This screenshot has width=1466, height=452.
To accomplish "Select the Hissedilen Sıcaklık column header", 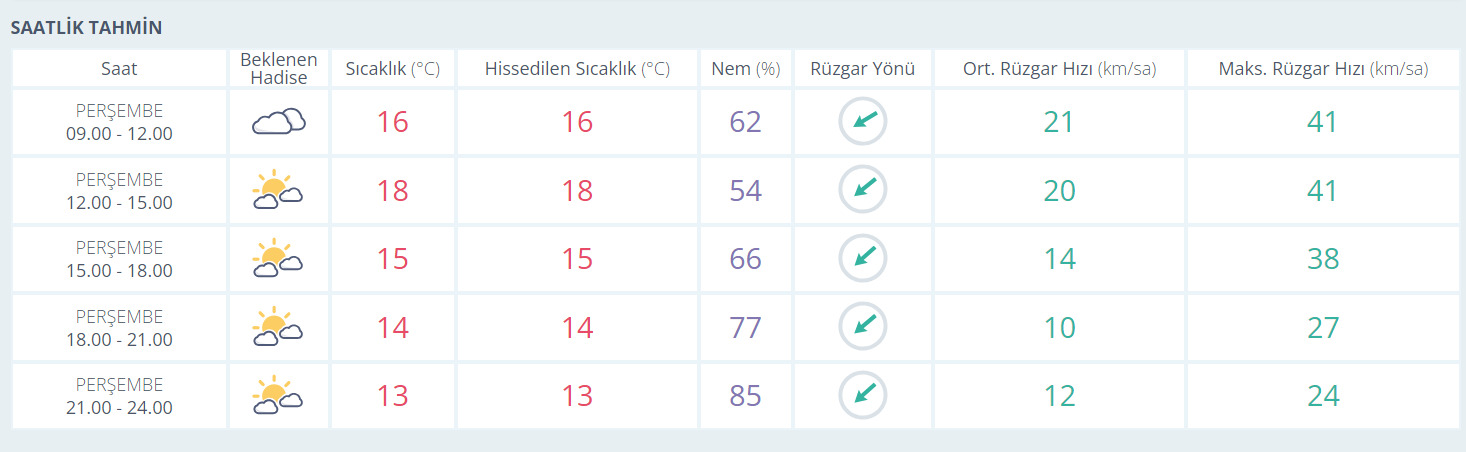I will click(x=577, y=69).
